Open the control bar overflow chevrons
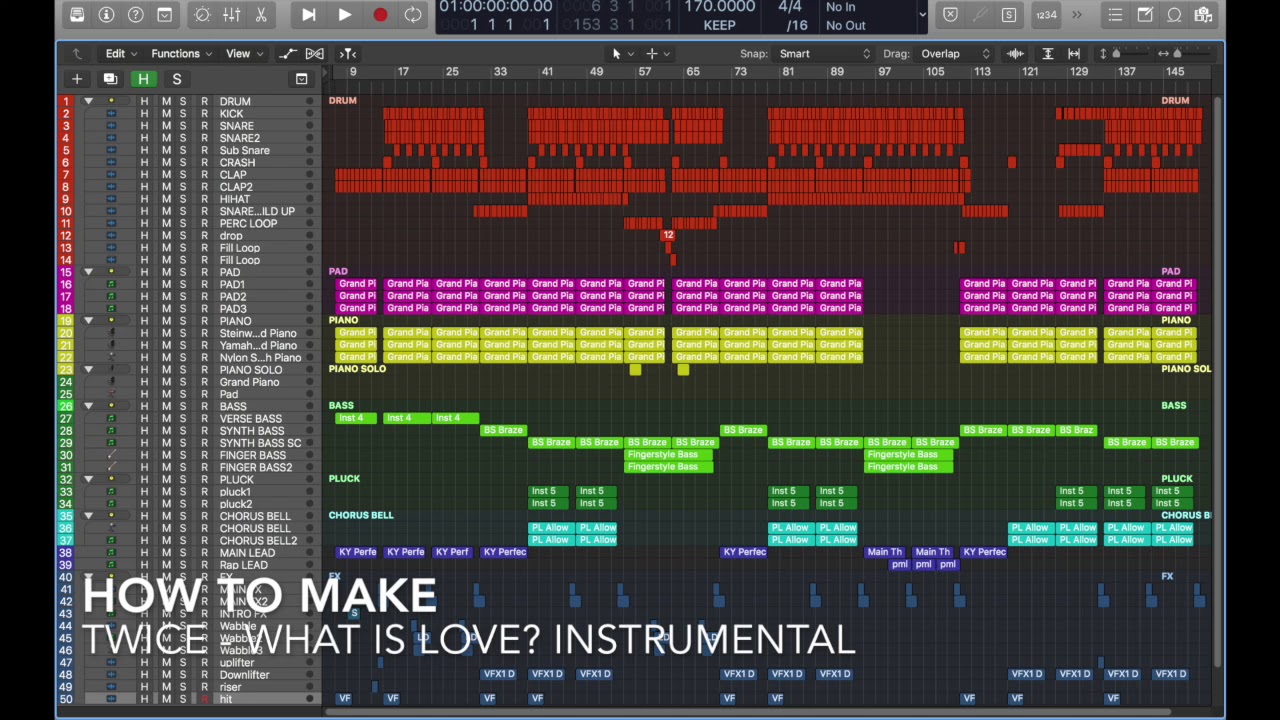Image resolution: width=1280 pixels, height=720 pixels. 1077,15
